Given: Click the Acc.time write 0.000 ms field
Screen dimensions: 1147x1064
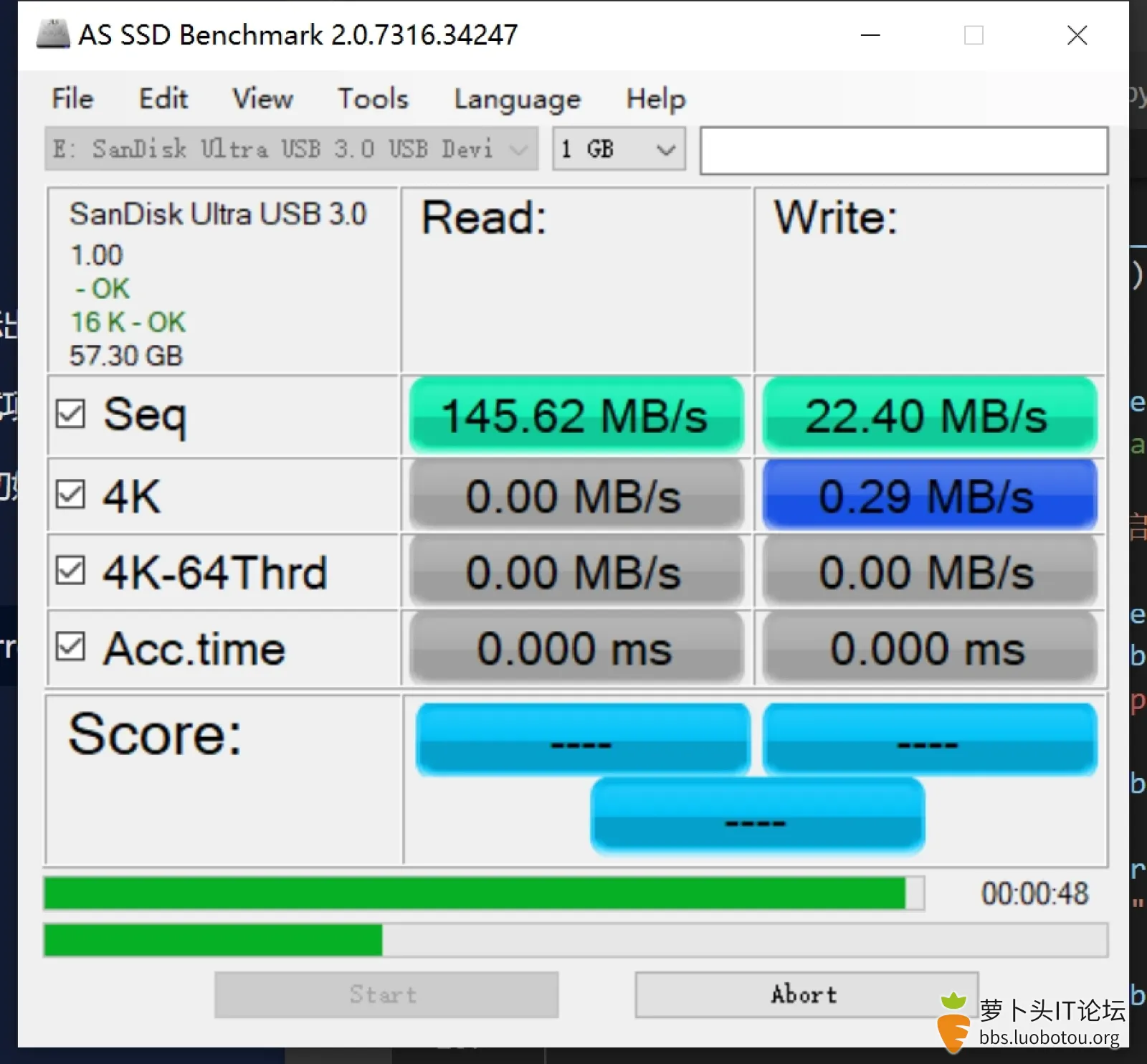Looking at the screenshot, I should tap(930, 648).
